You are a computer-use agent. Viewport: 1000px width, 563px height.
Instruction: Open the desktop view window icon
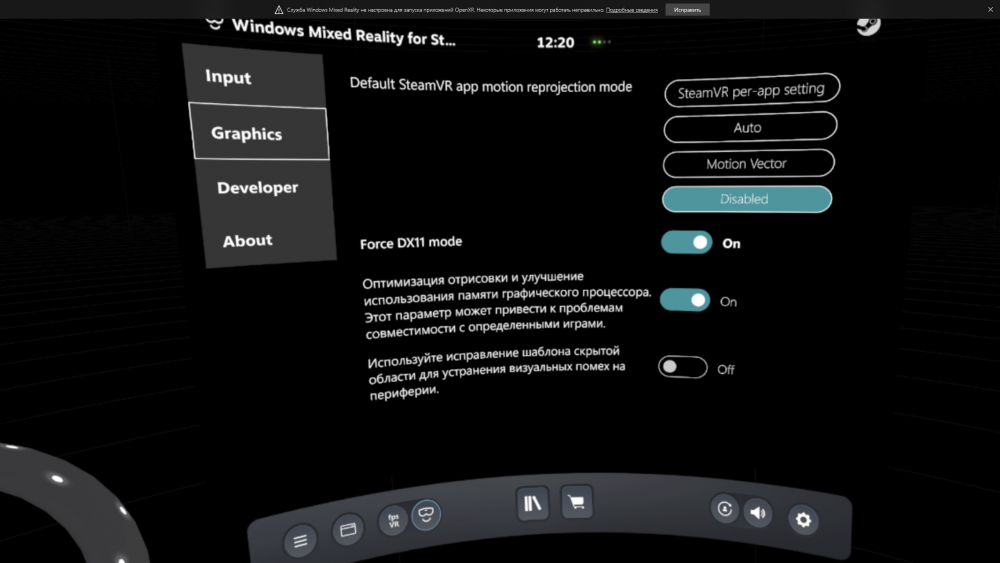[348, 529]
